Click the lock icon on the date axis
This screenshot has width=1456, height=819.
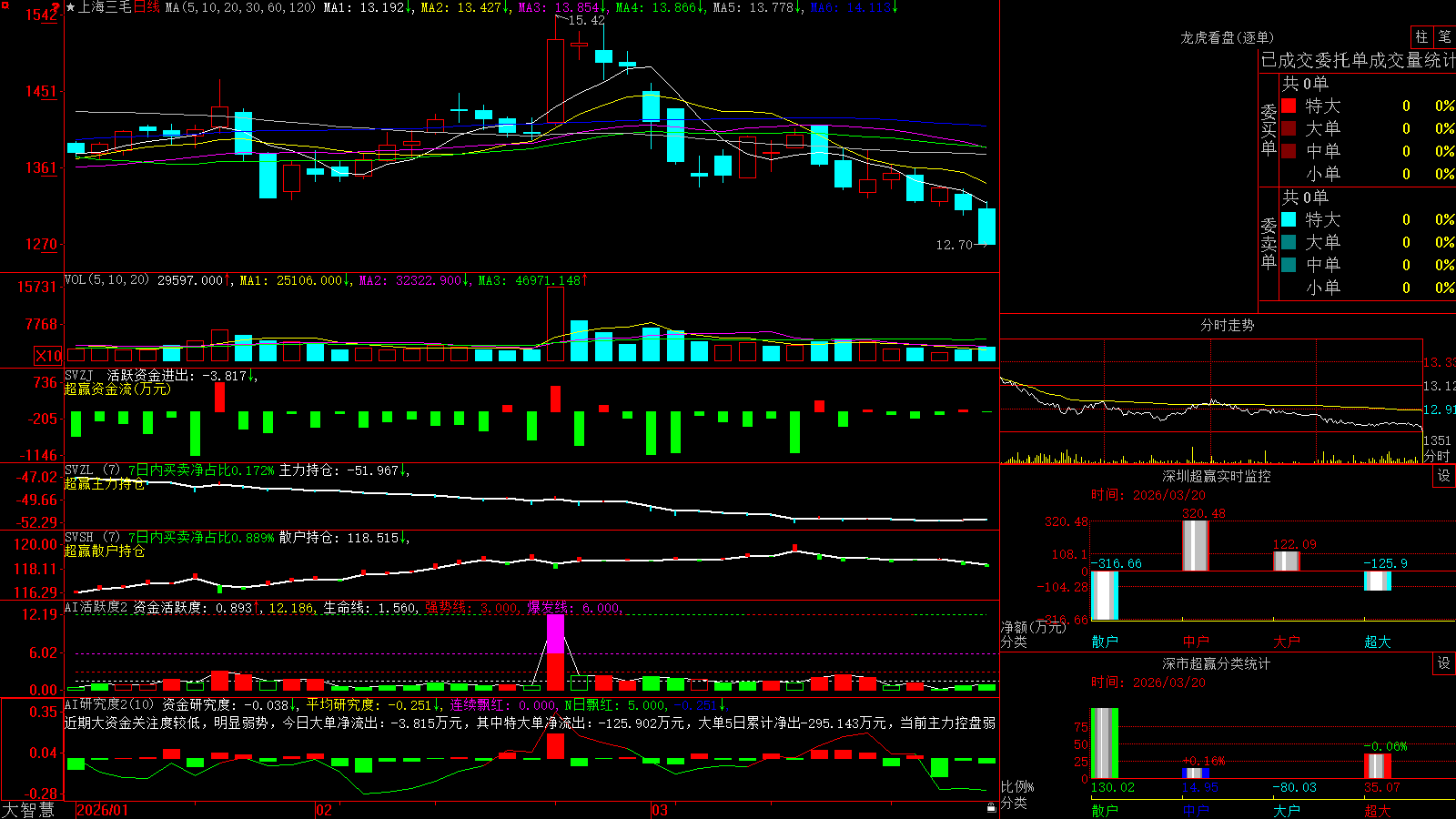point(991,808)
